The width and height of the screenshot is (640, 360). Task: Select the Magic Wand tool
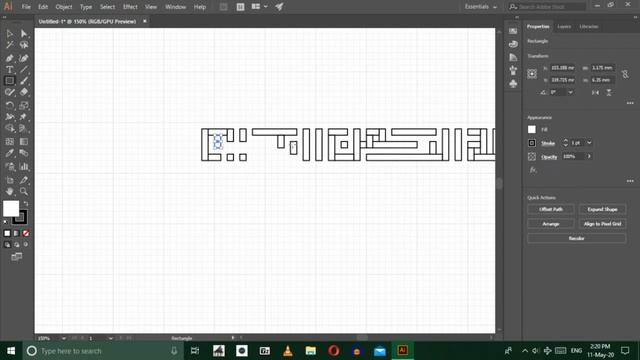pos(10,45)
